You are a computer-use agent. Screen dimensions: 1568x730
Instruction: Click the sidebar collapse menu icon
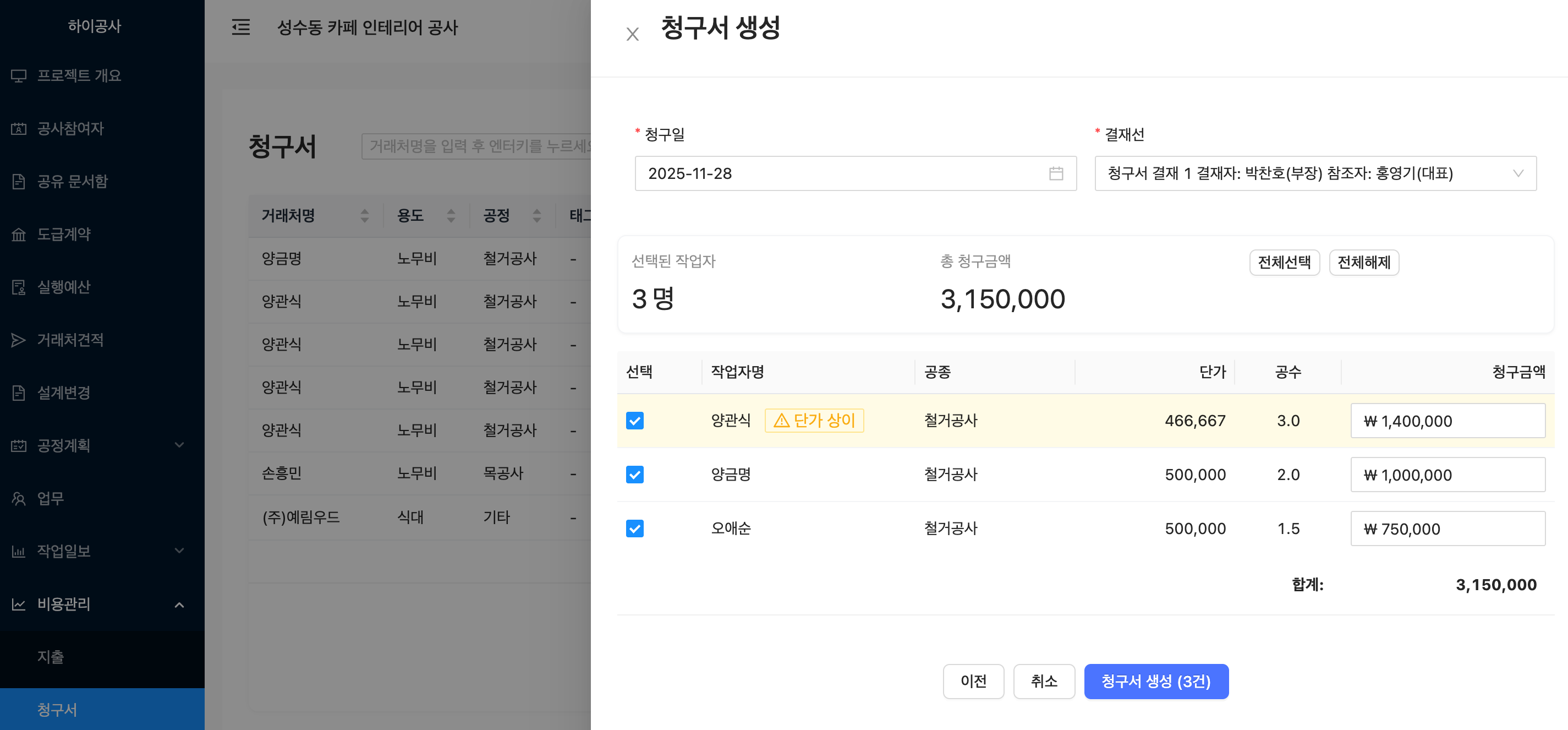pyautogui.click(x=240, y=28)
